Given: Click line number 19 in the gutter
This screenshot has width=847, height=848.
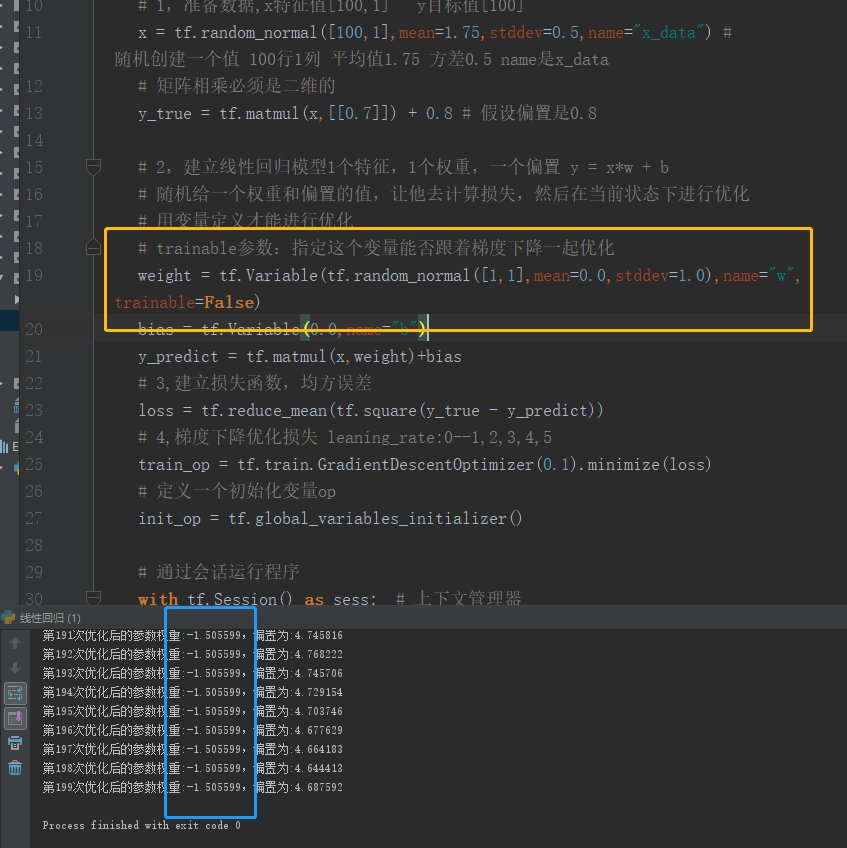Looking at the screenshot, I should 34,275.
